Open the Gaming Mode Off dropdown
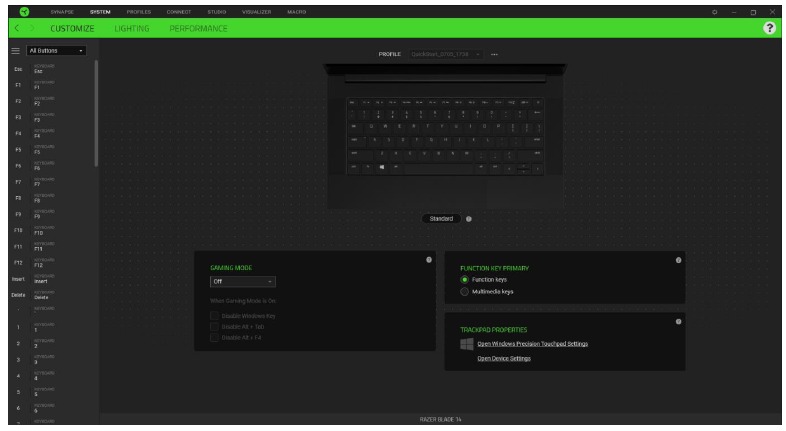Image resolution: width=786 pixels, height=431 pixels. coord(243,282)
